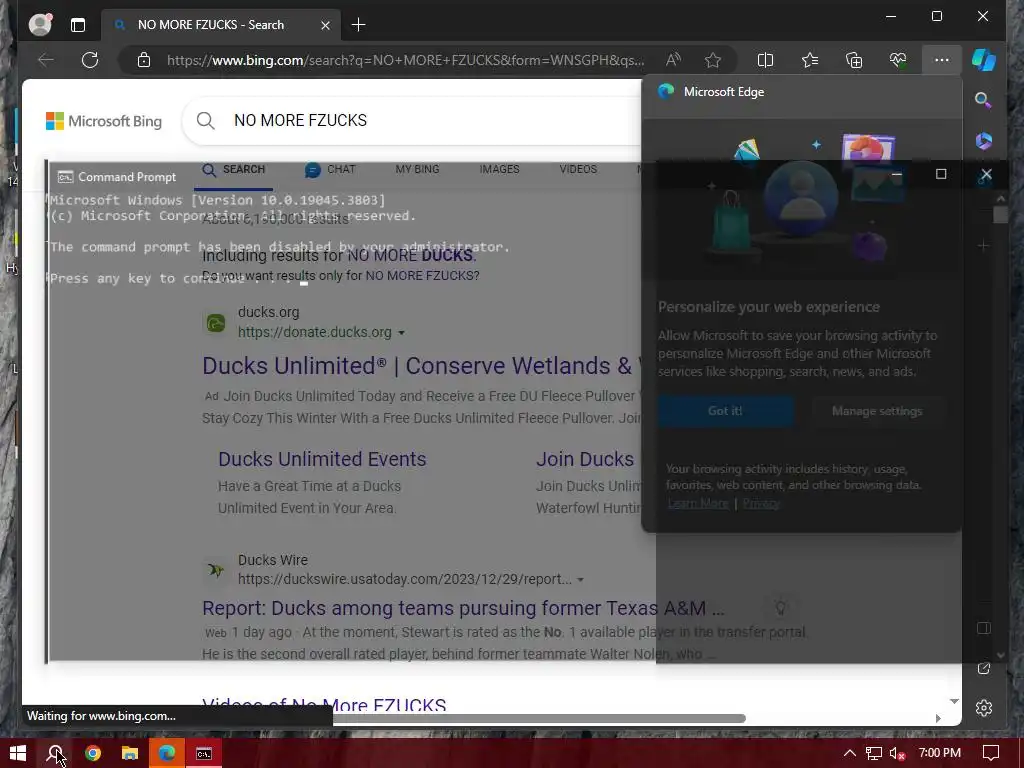Open the Edge profile avatar
The height and width of the screenshot is (768, 1024).
click(40, 25)
